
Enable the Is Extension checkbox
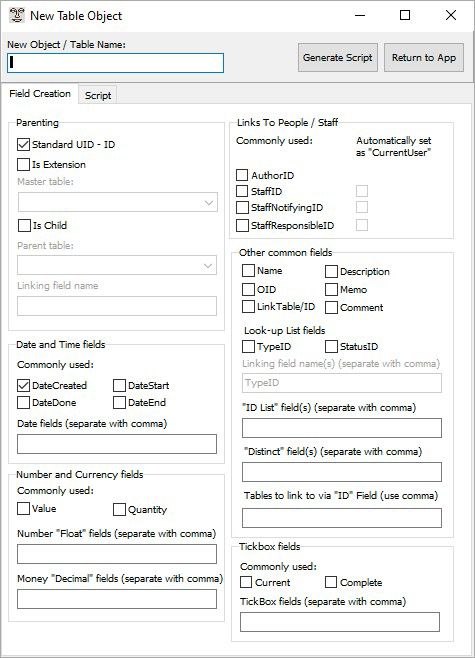tap(23, 164)
